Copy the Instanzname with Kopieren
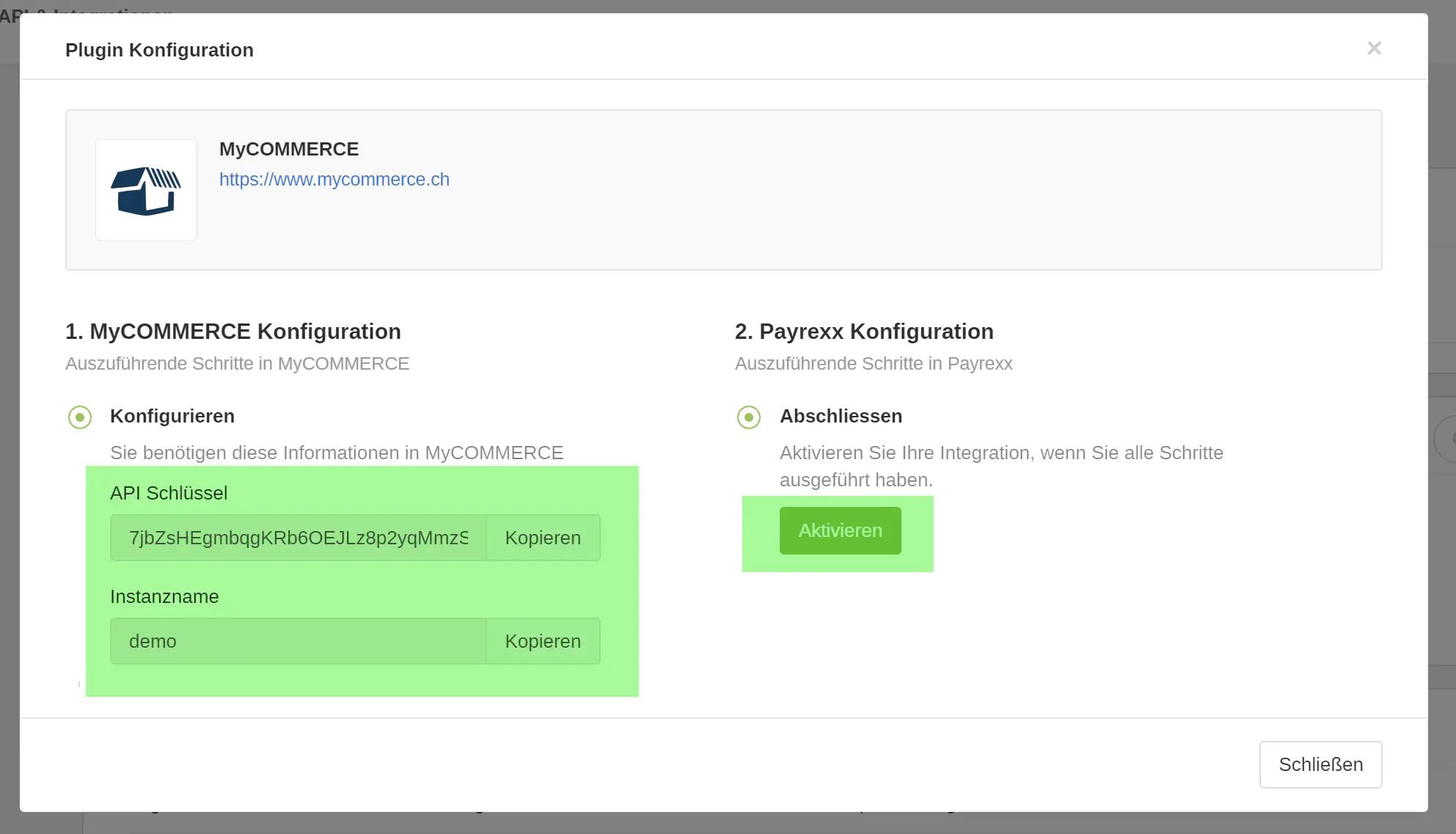The image size is (1456, 834). tap(543, 641)
